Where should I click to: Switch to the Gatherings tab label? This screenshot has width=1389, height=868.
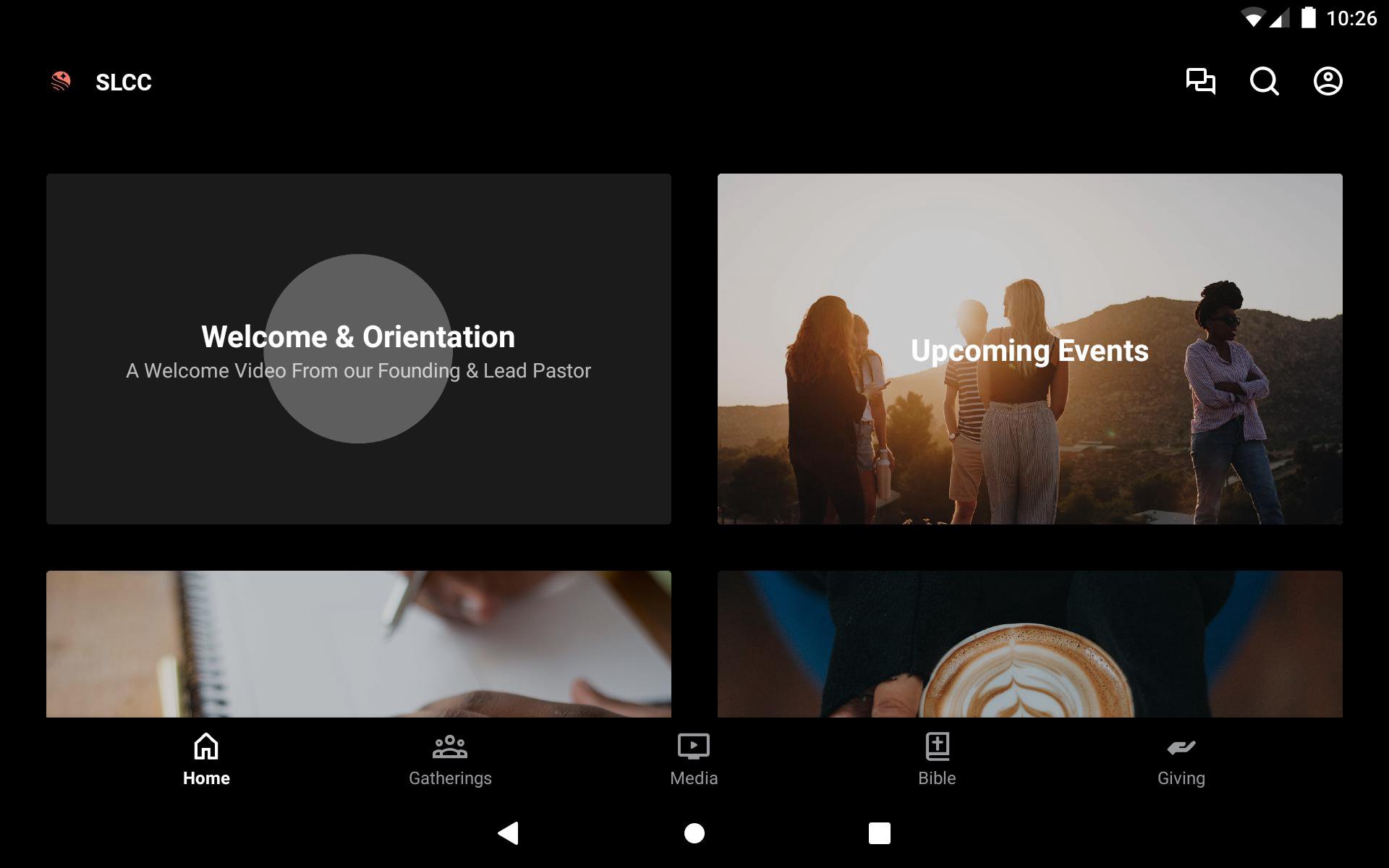click(x=449, y=778)
